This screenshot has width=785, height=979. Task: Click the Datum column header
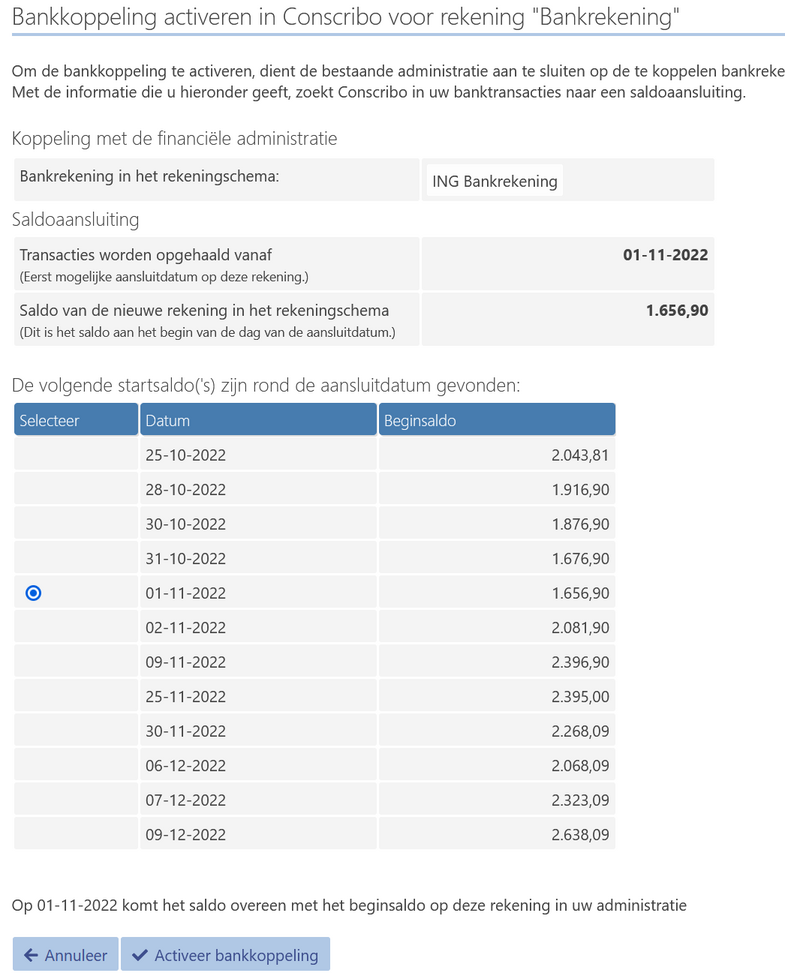point(258,420)
